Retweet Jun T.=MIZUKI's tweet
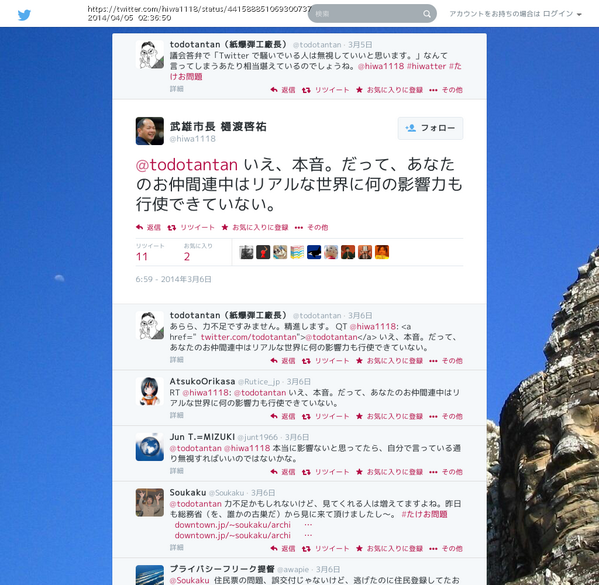Viewport: 599px width, 585px height. [x=325, y=472]
